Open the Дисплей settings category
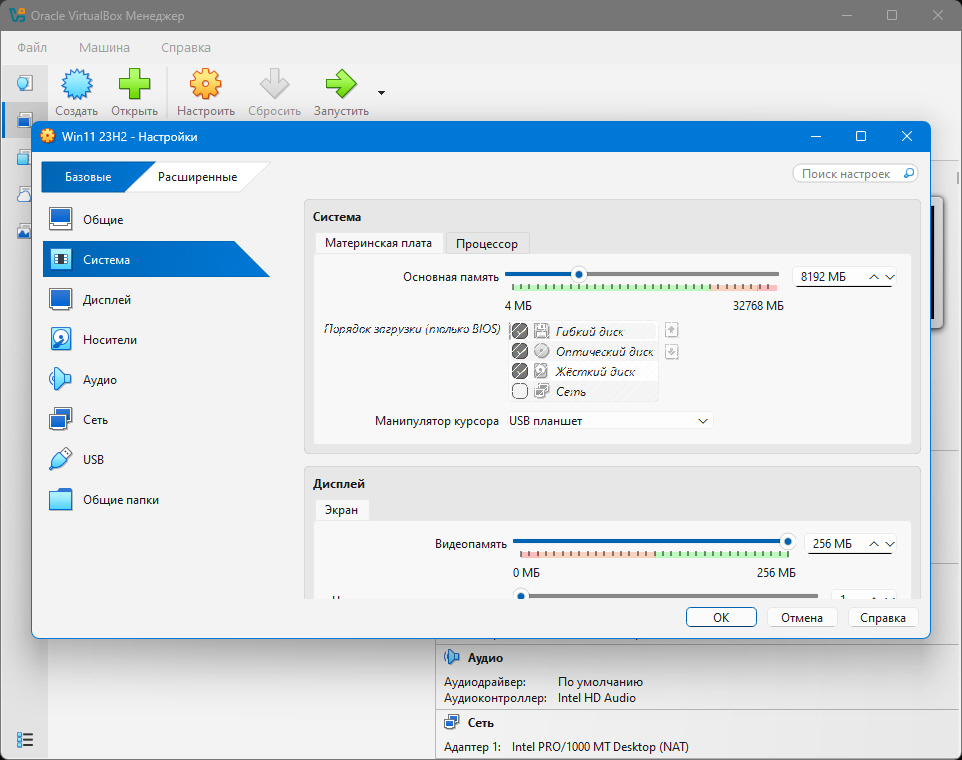The image size is (962, 760). click(106, 300)
